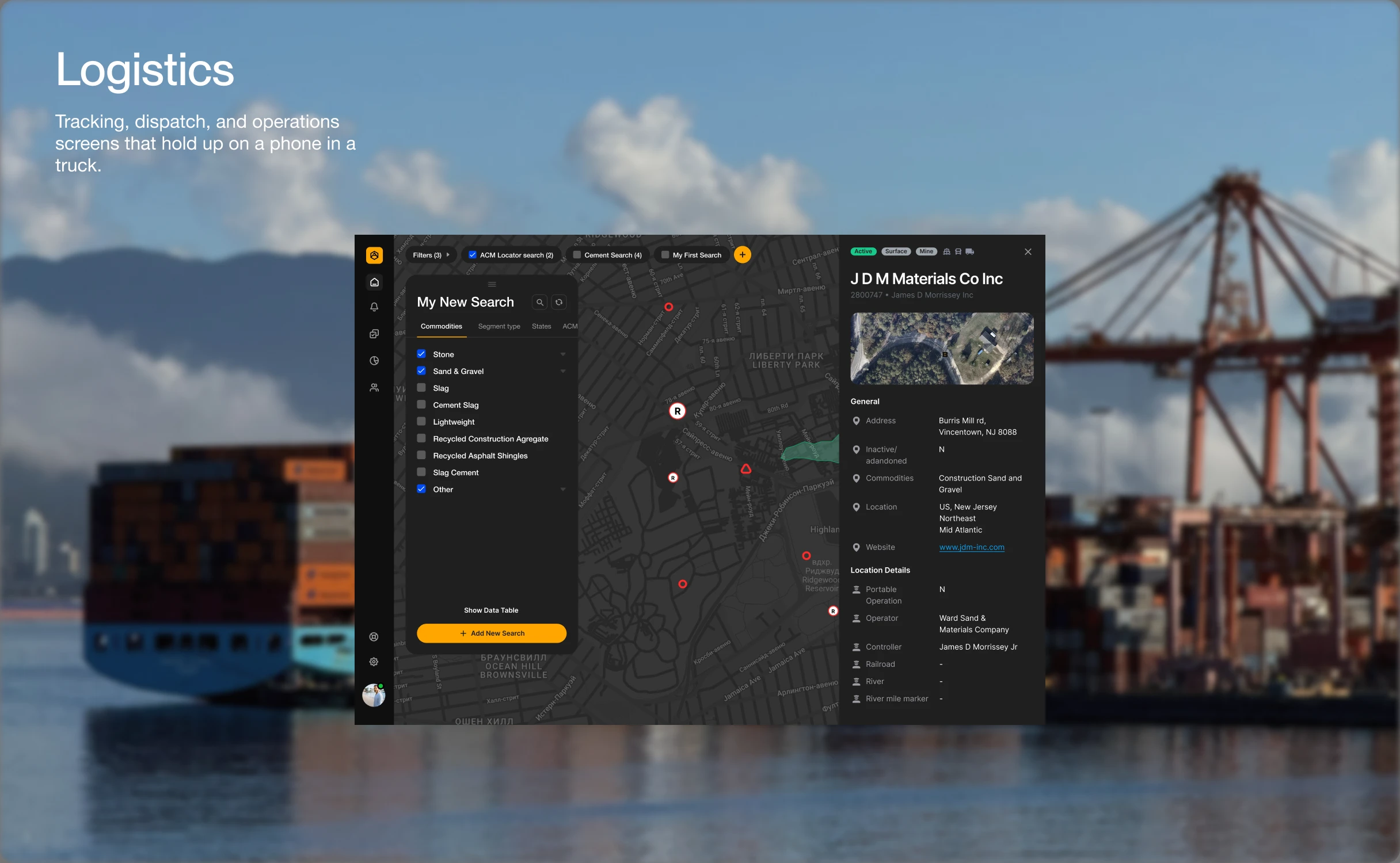This screenshot has height=863, width=1400.
Task: Uncheck the Stone commodity
Action: [421, 354]
